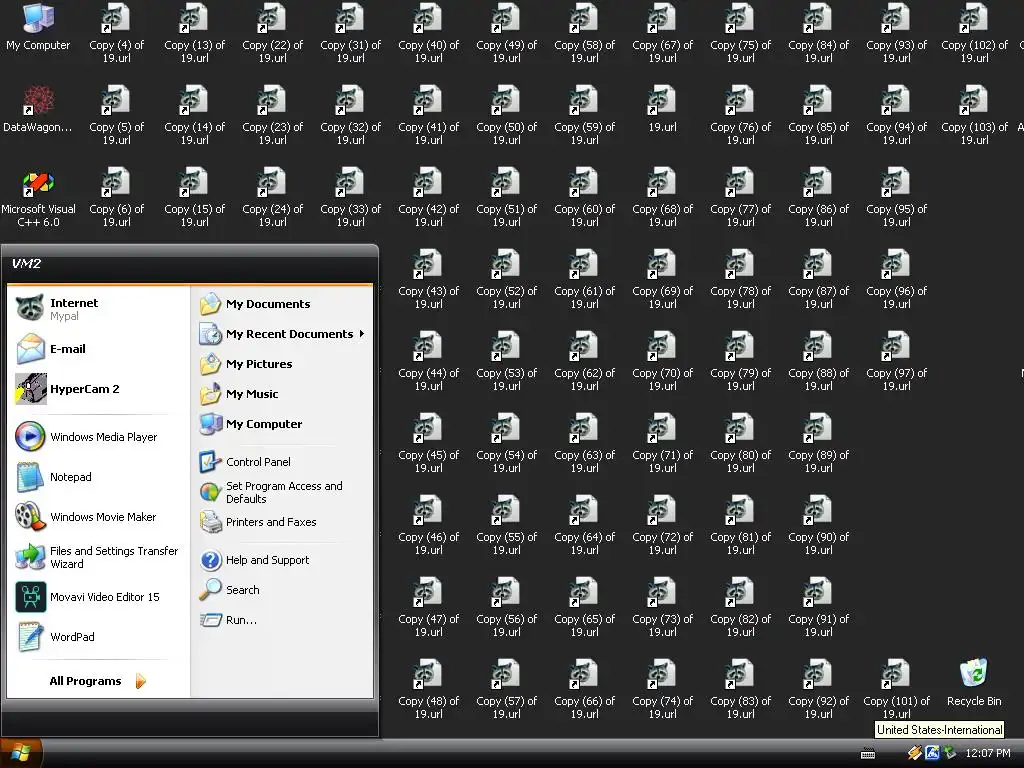Select Copy (22) of 19.url shortcut

tap(272, 33)
